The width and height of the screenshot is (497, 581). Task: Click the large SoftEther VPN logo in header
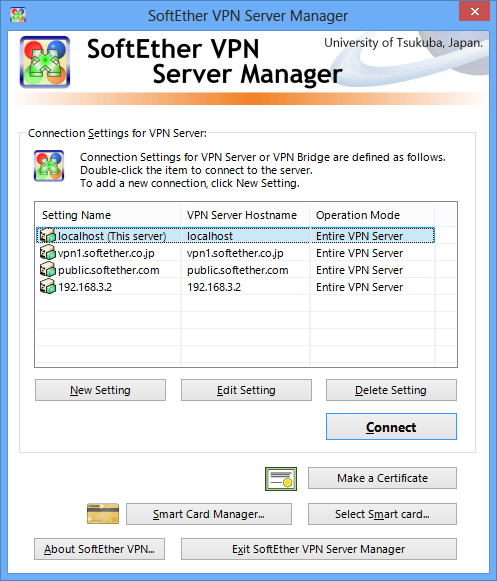point(45,62)
